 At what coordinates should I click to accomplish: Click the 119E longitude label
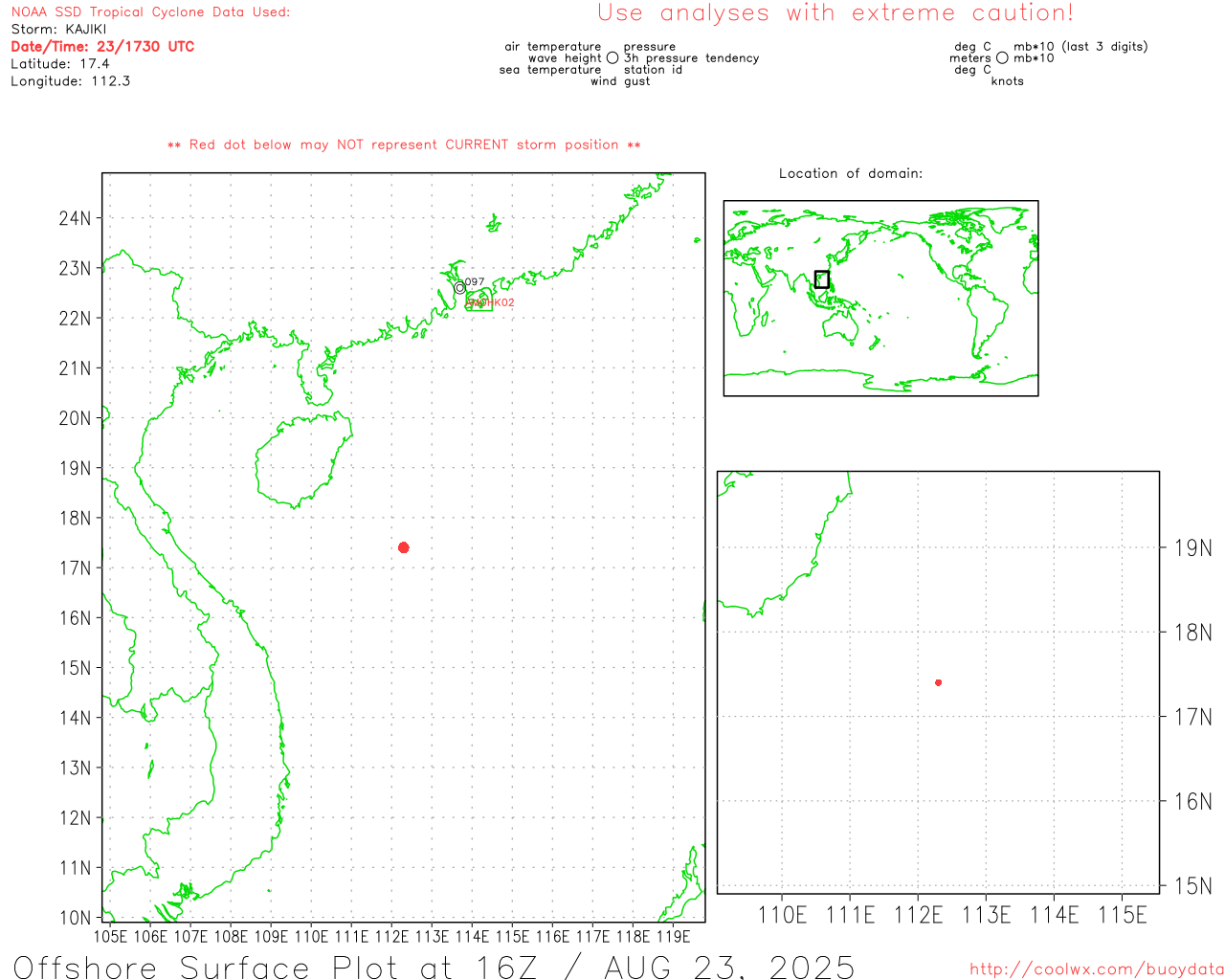coord(673,936)
